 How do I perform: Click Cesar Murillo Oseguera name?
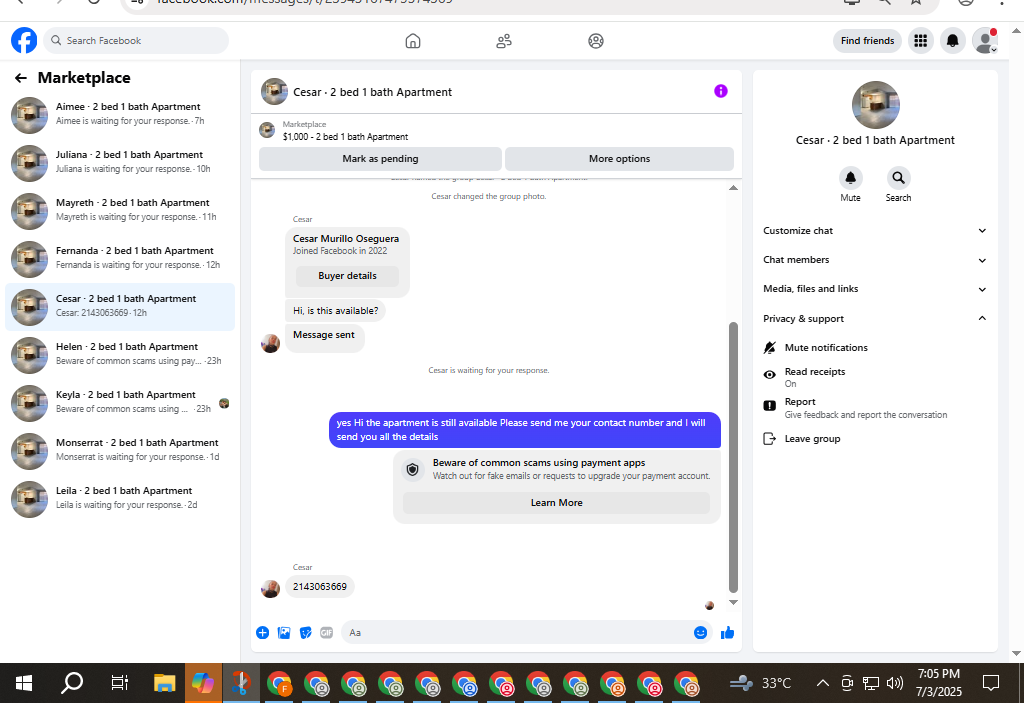coord(345,238)
